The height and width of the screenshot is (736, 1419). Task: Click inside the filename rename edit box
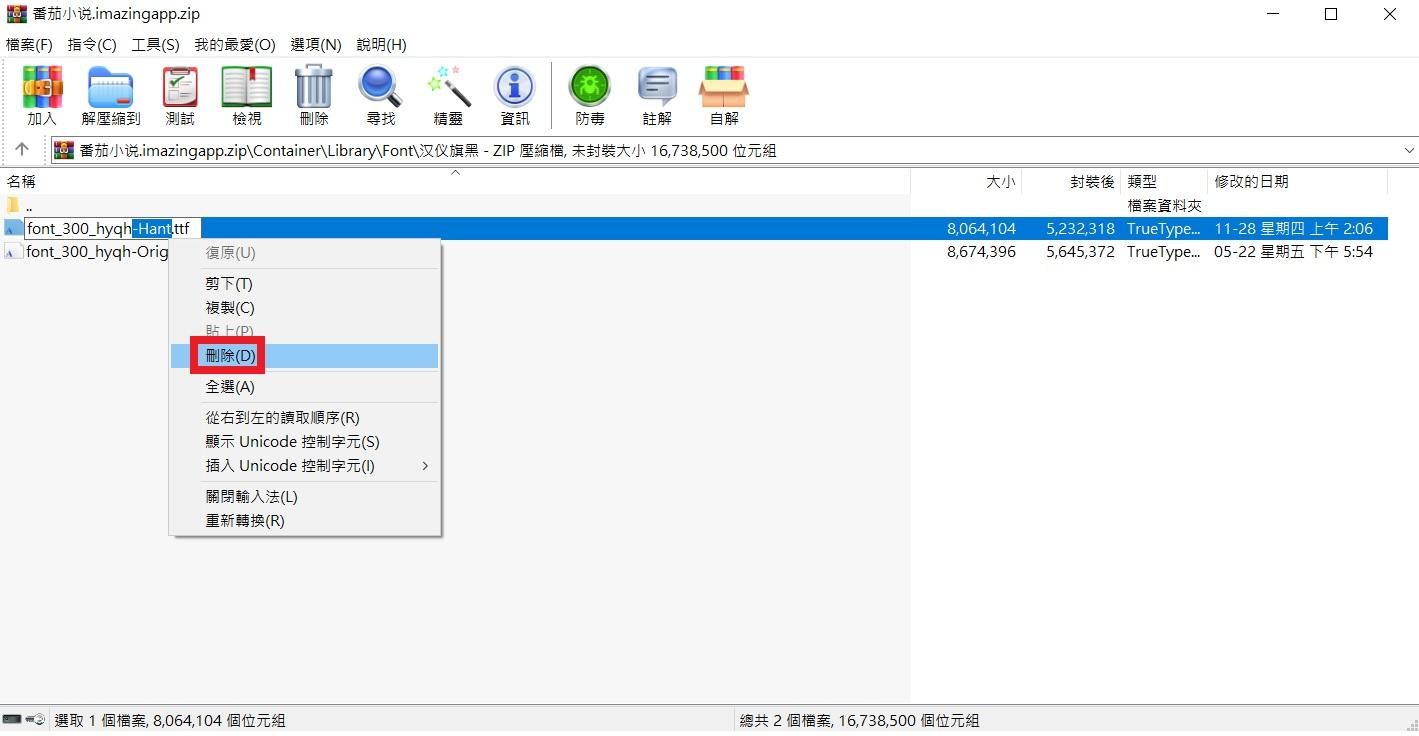(112, 229)
